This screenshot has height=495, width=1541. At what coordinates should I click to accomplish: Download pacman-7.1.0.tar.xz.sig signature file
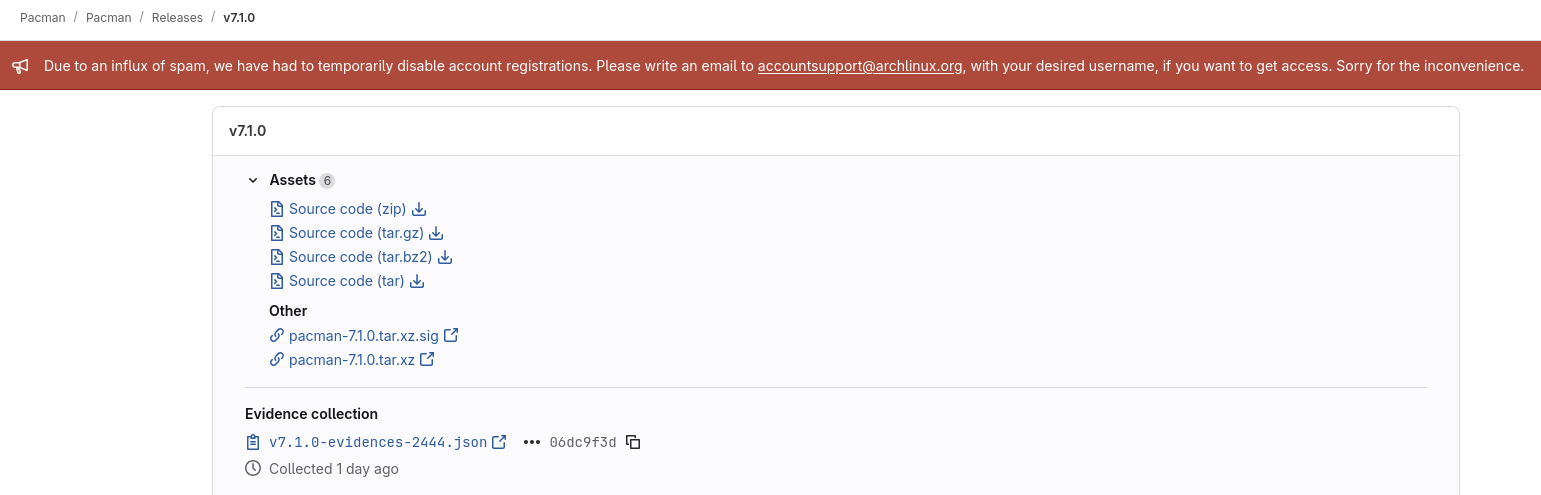[363, 335]
